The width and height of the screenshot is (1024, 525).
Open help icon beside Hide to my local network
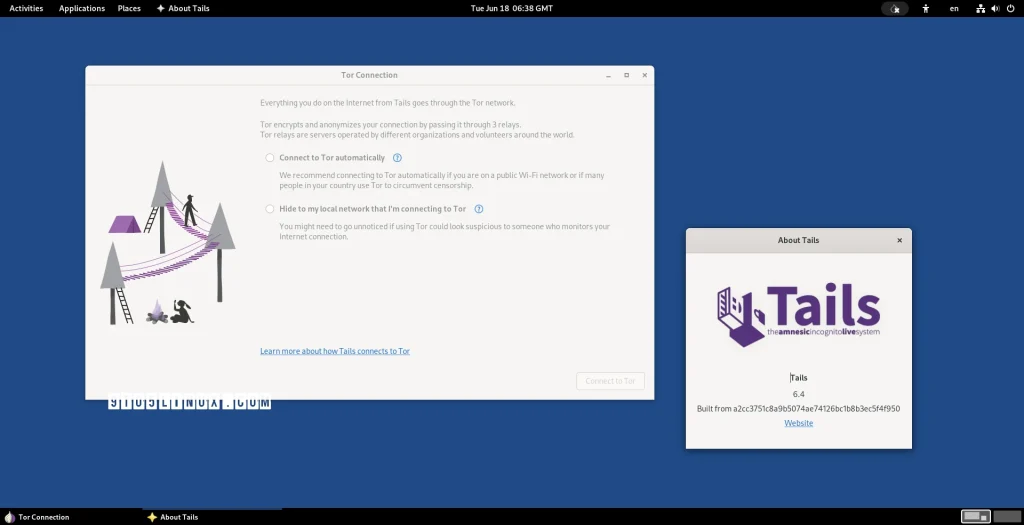click(479, 209)
